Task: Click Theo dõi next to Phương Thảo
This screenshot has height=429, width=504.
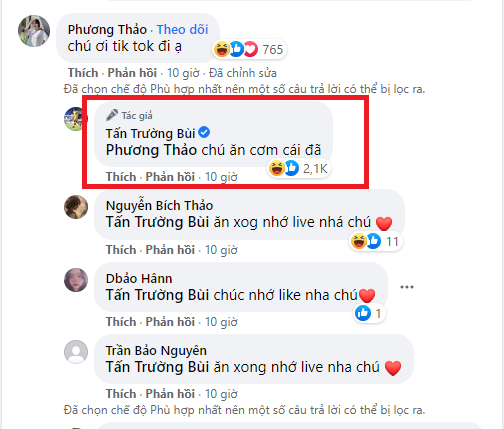Action: coord(182,29)
